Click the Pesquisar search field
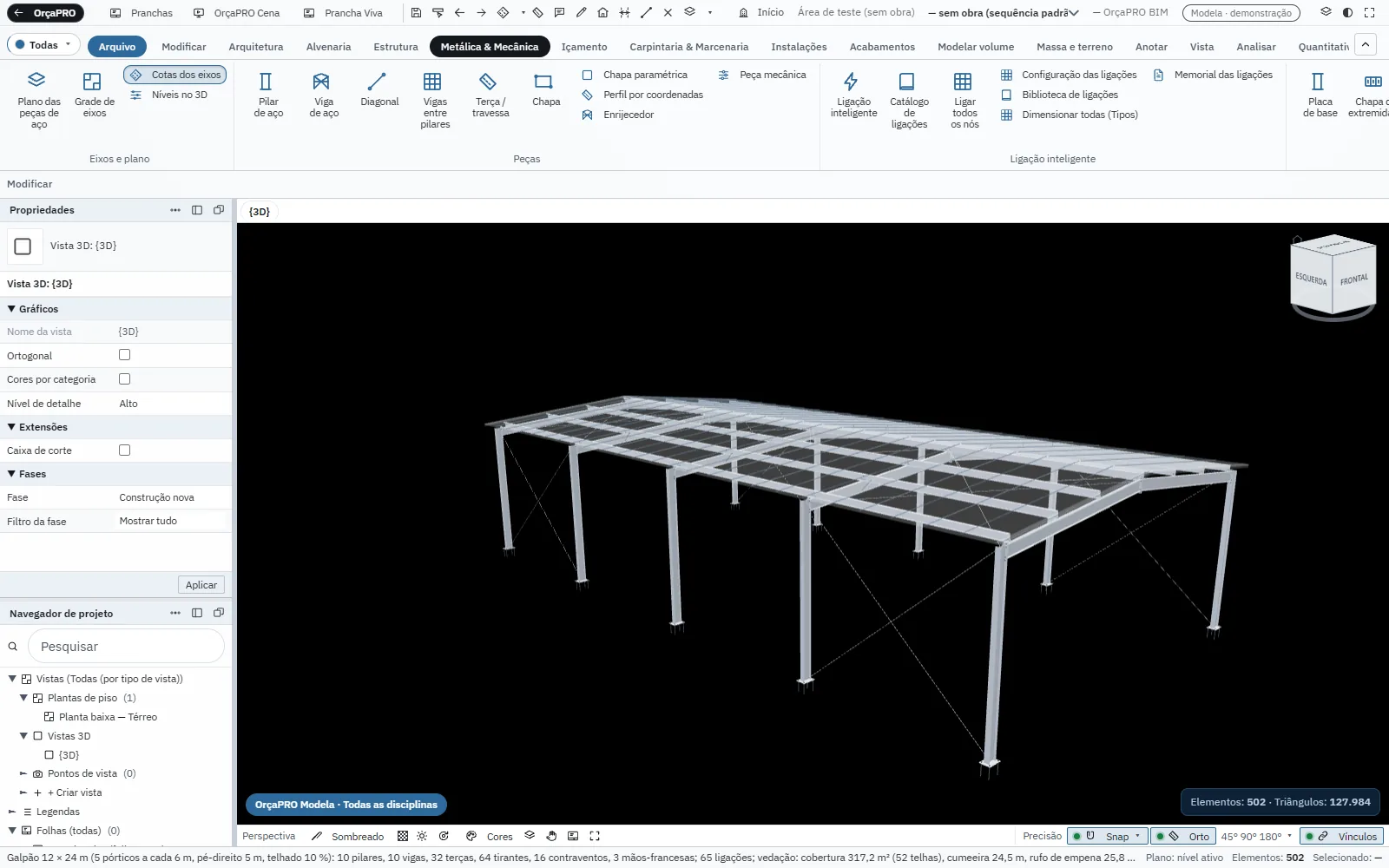The height and width of the screenshot is (868, 1389). pos(126,647)
